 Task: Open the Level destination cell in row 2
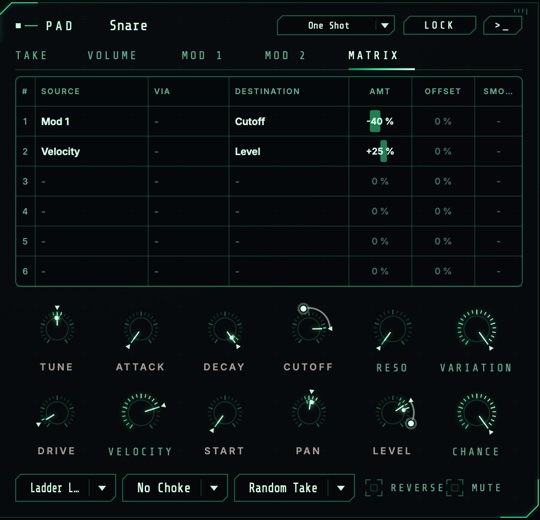289,151
